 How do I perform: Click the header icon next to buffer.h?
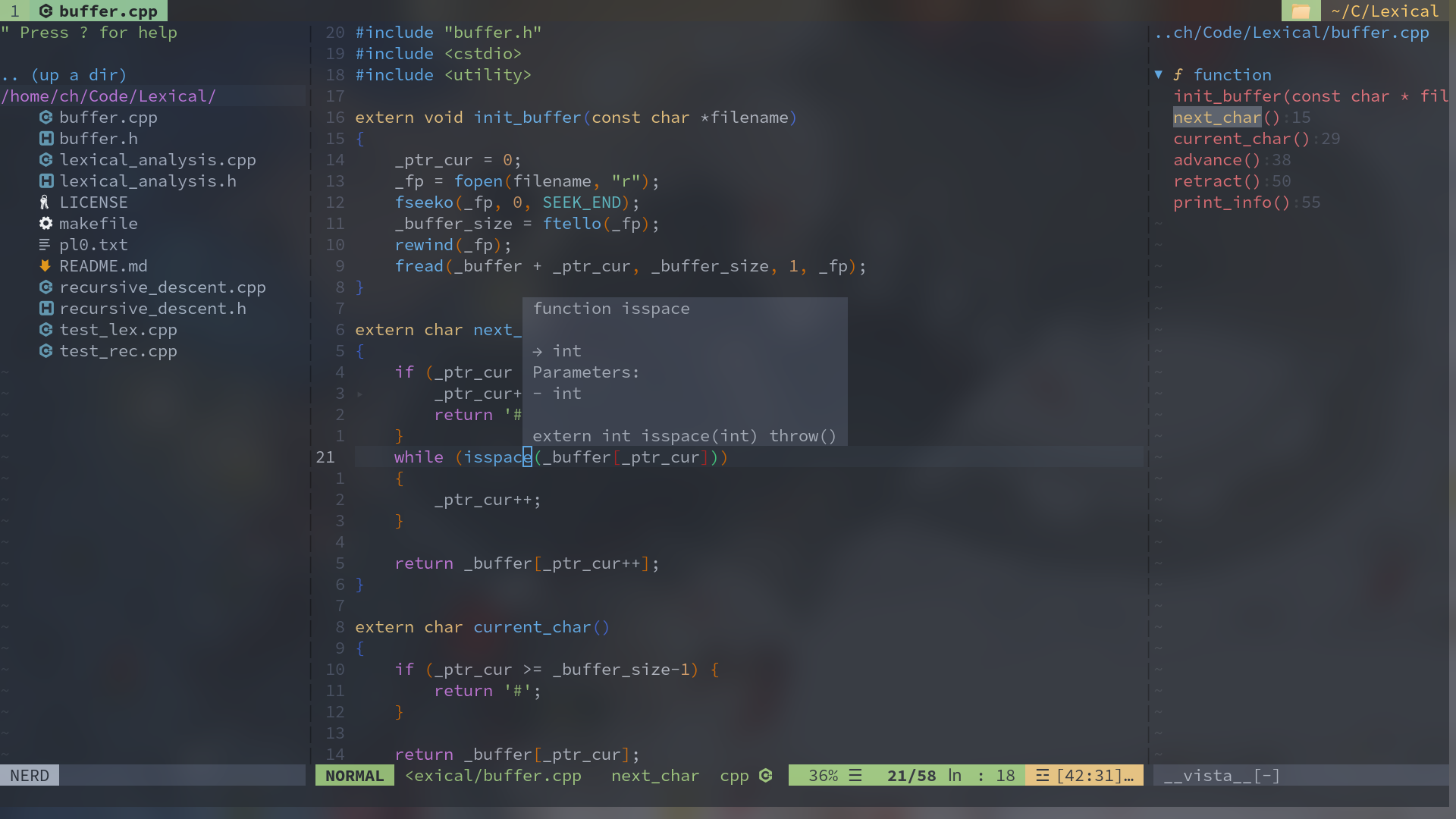click(x=45, y=139)
